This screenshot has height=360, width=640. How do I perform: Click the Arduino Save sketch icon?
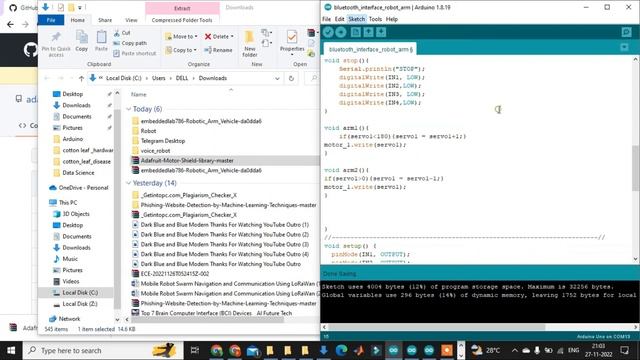(x=381, y=32)
